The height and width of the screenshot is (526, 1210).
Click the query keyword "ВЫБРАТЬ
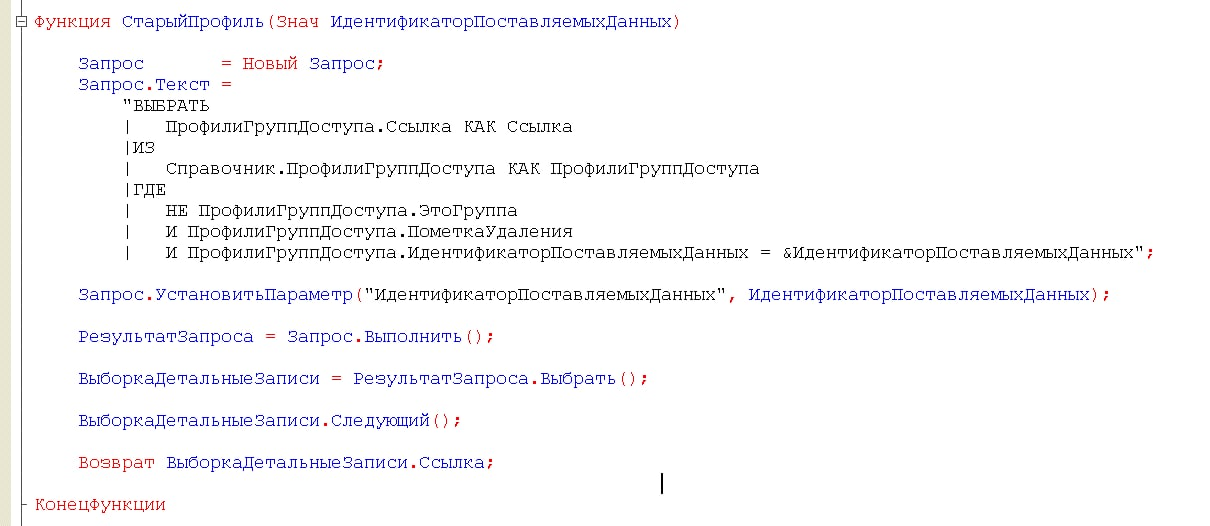point(165,105)
